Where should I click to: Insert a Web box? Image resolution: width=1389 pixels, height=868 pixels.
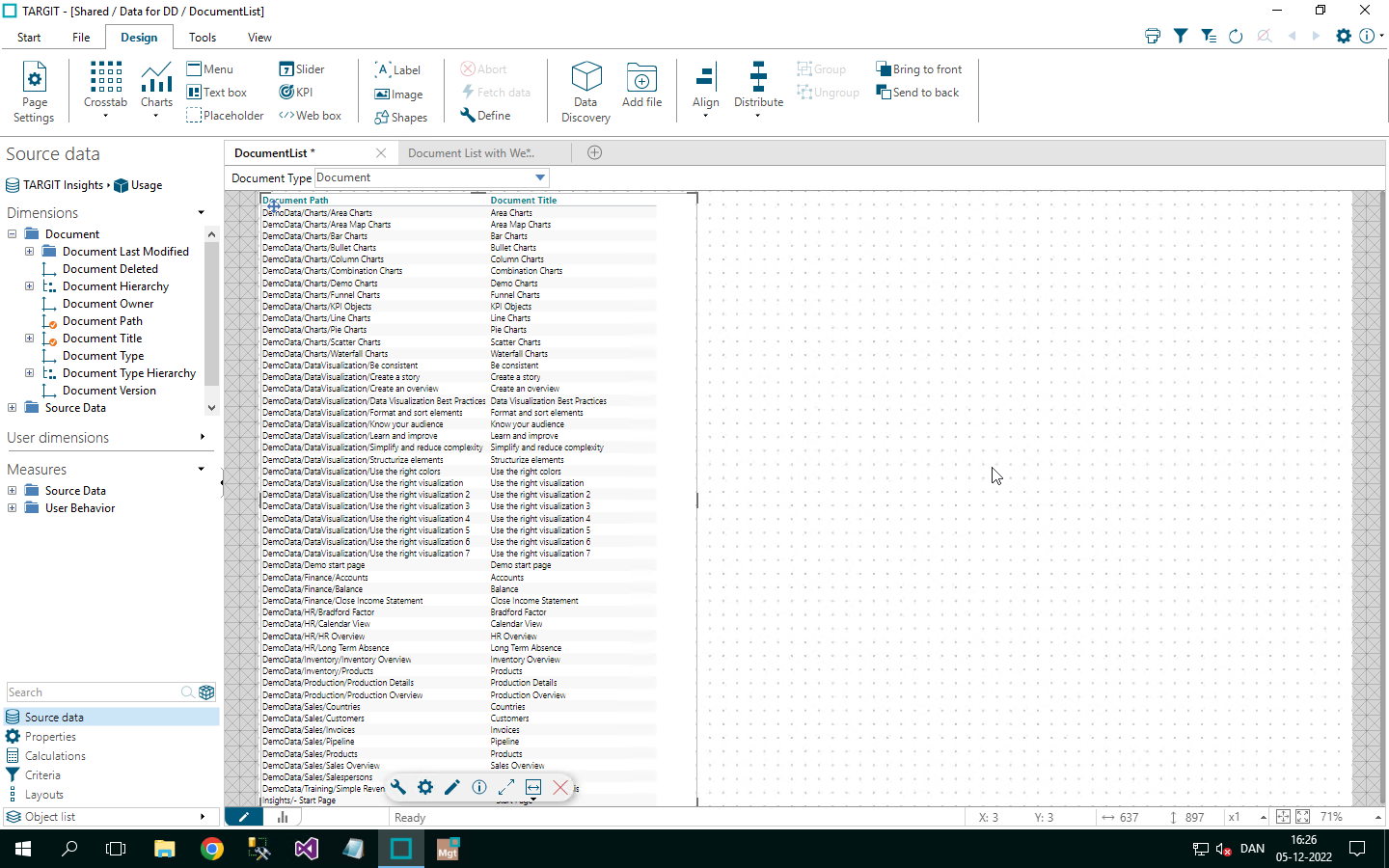click(310, 116)
